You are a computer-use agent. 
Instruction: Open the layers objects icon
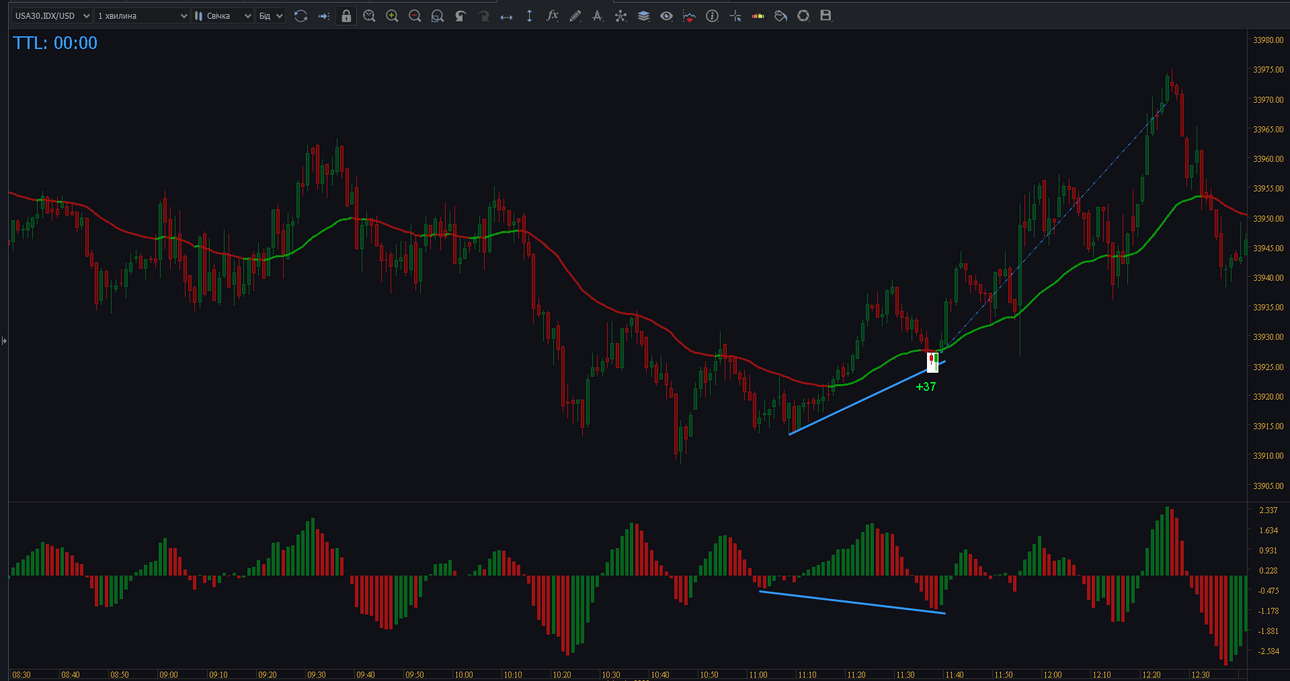(643, 16)
